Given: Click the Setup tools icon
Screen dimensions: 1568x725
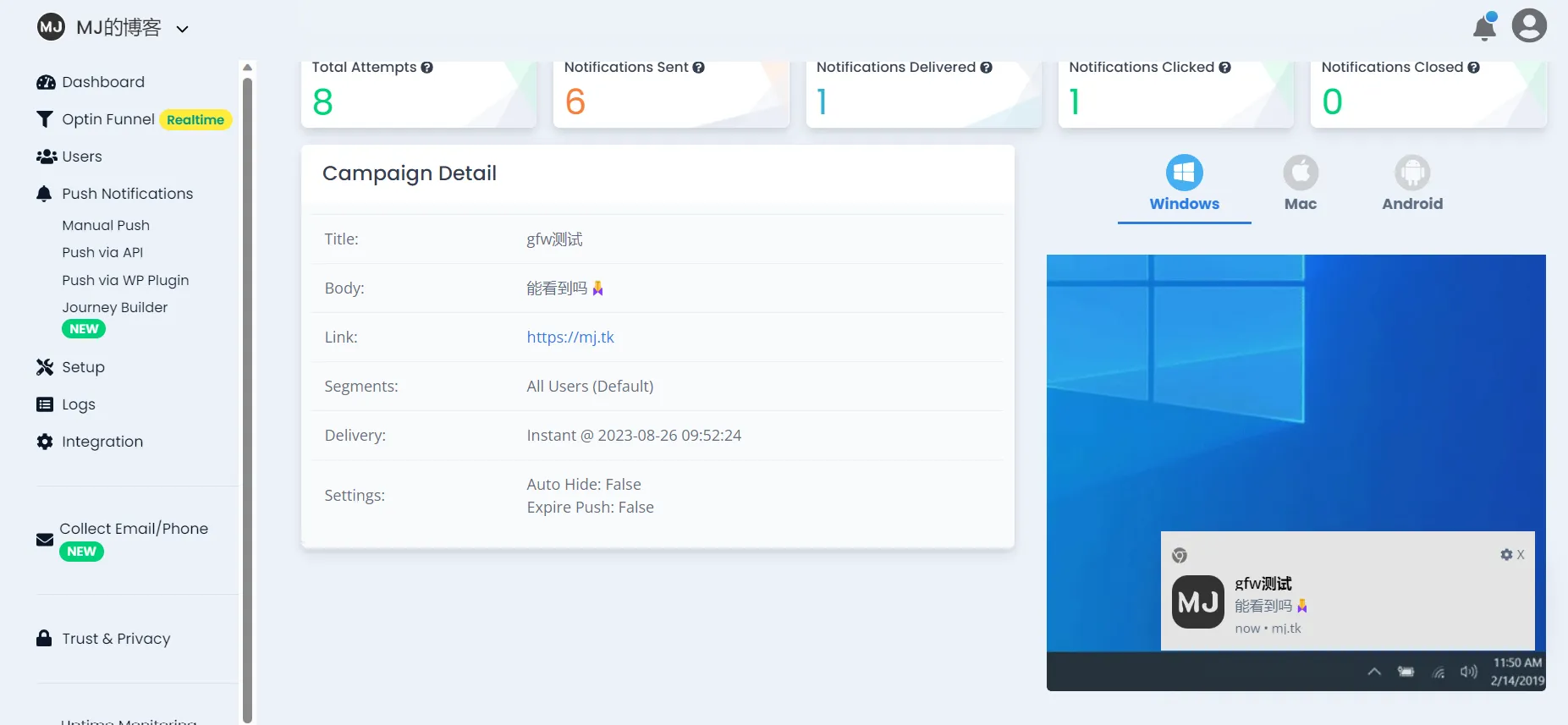Looking at the screenshot, I should click(x=45, y=367).
